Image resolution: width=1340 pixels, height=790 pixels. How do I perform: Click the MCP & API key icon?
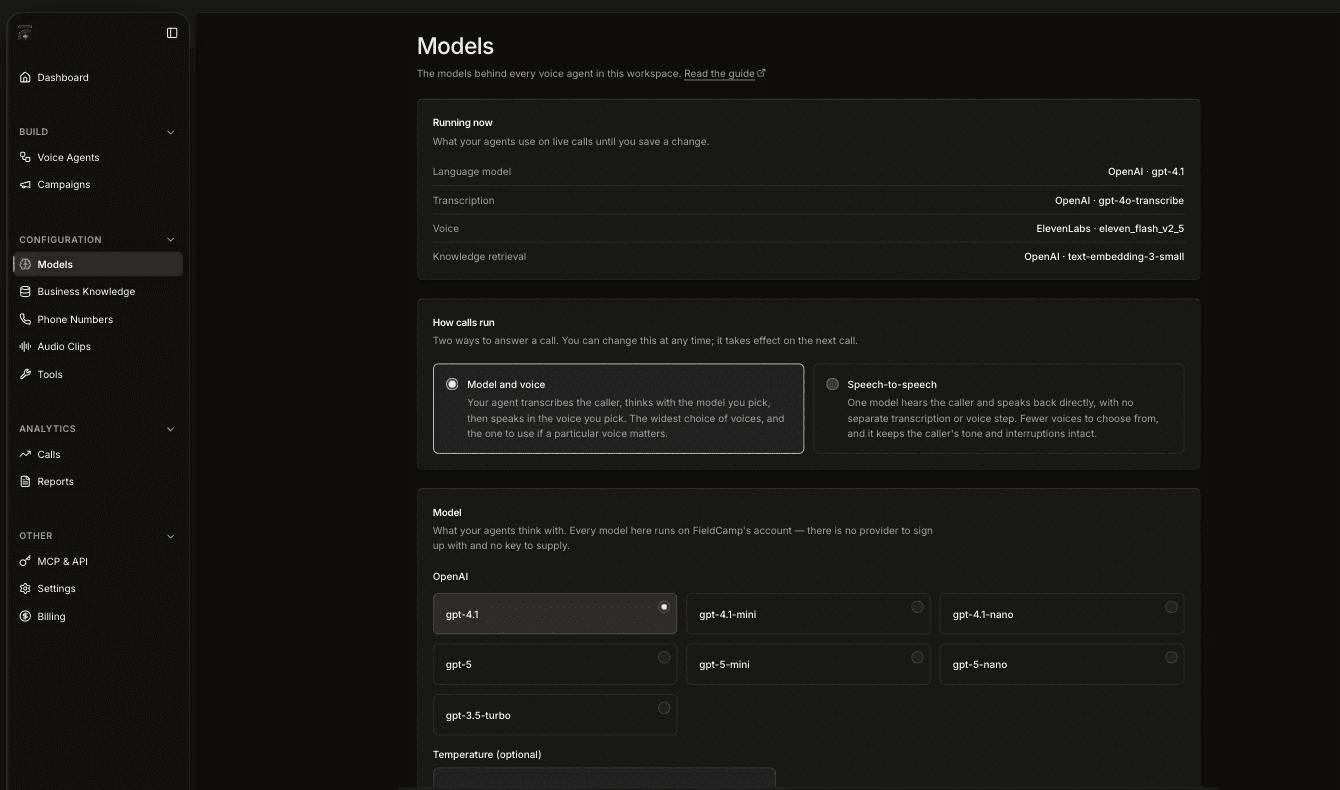(x=25, y=561)
